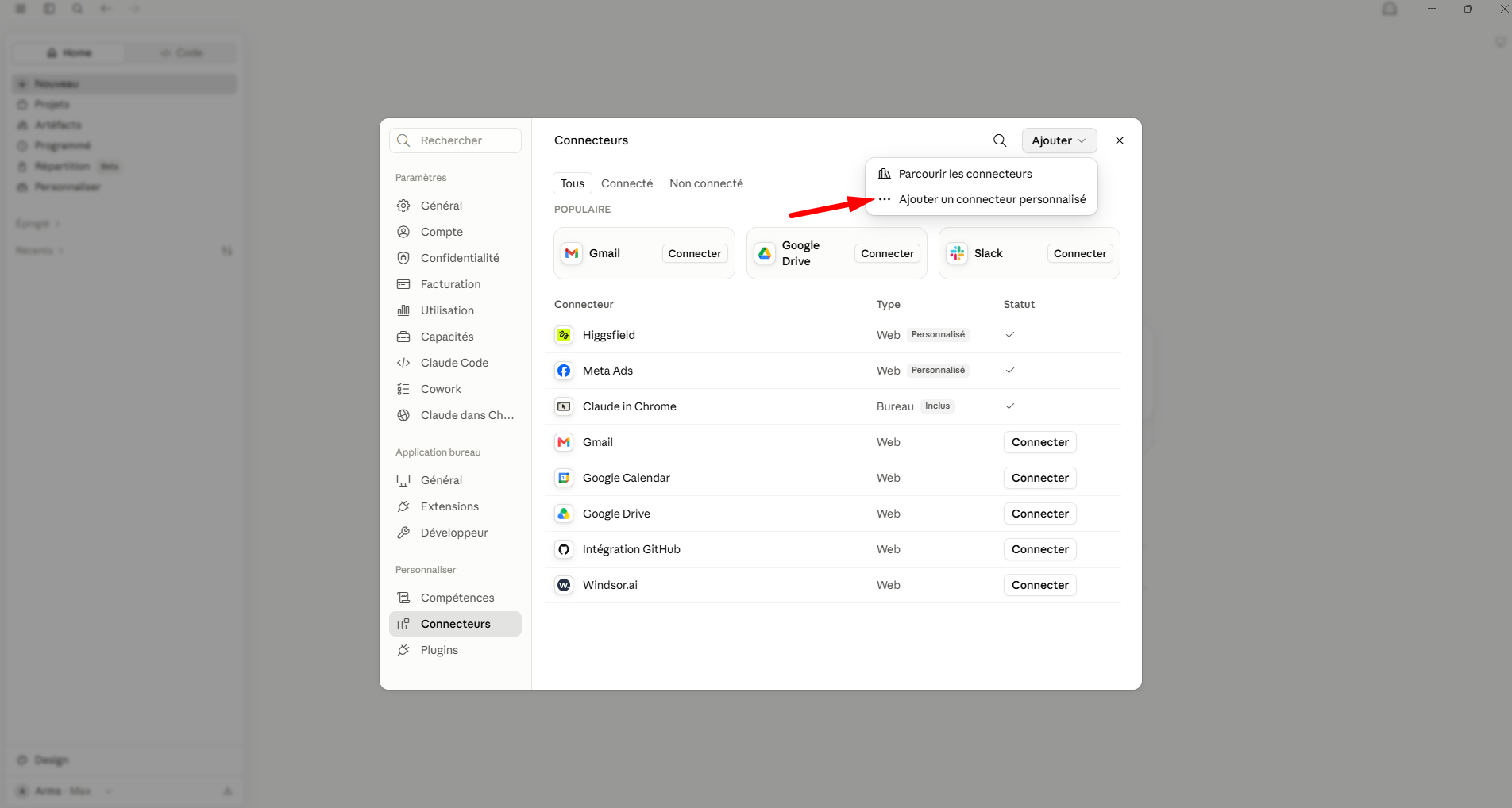1512x808 pixels.
Task: Click the Google Drive logo in the popular card
Action: point(765,253)
